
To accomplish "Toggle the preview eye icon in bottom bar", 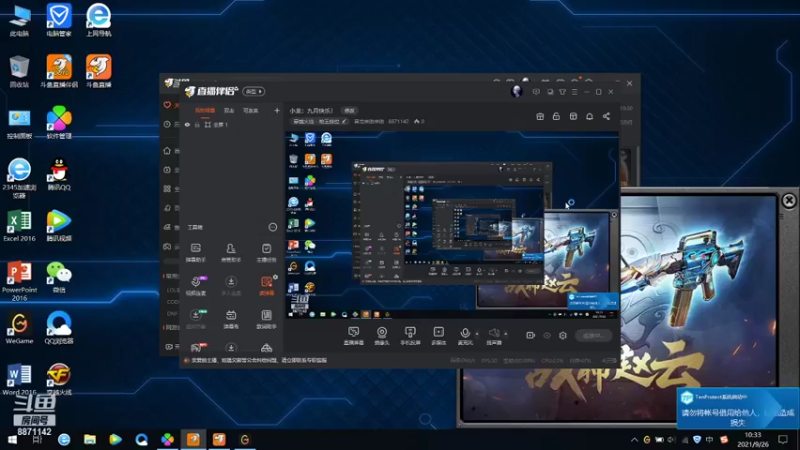I will click(x=547, y=335).
